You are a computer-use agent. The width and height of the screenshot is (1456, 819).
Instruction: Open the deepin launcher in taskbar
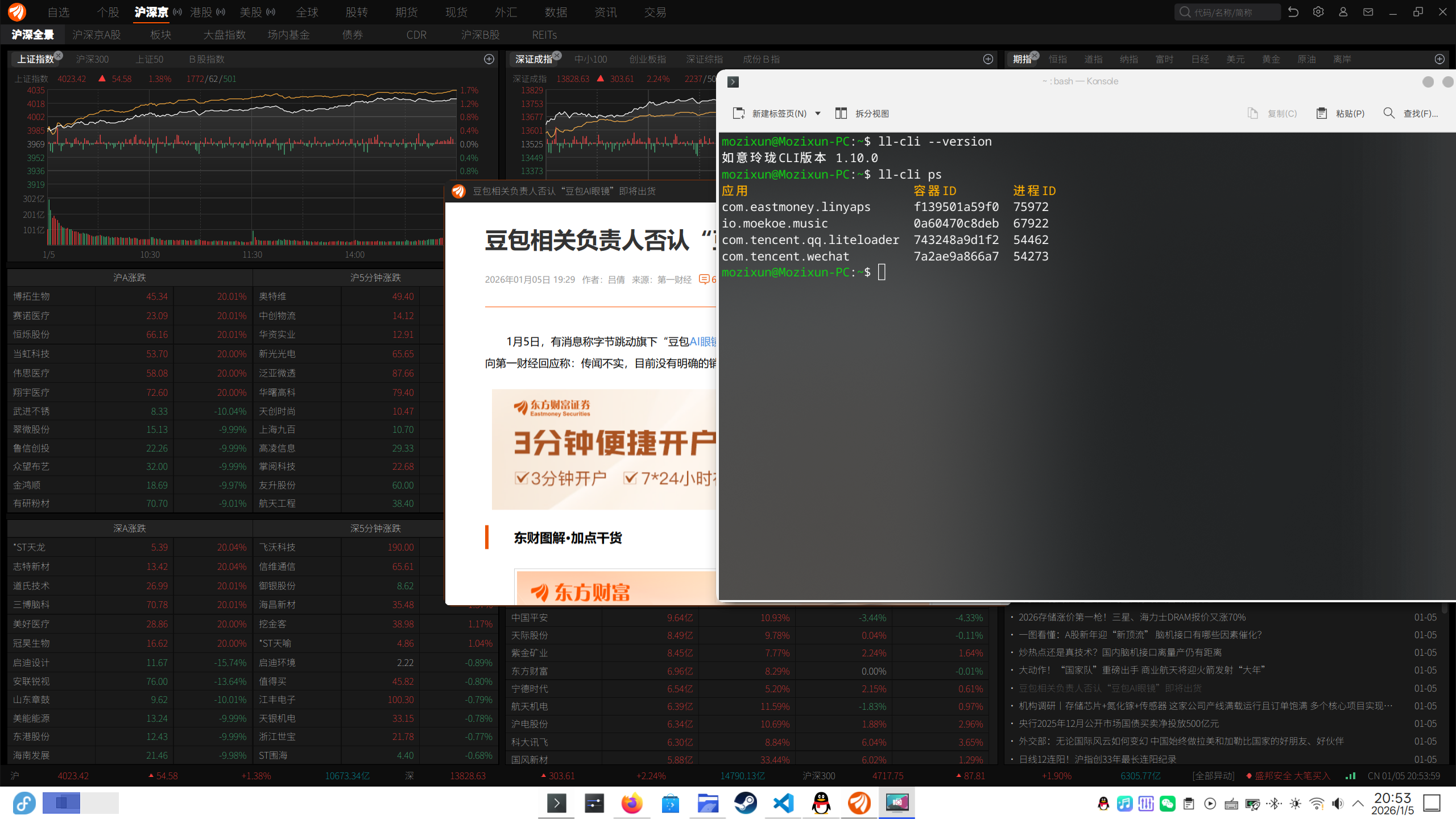pyautogui.click(x=24, y=803)
